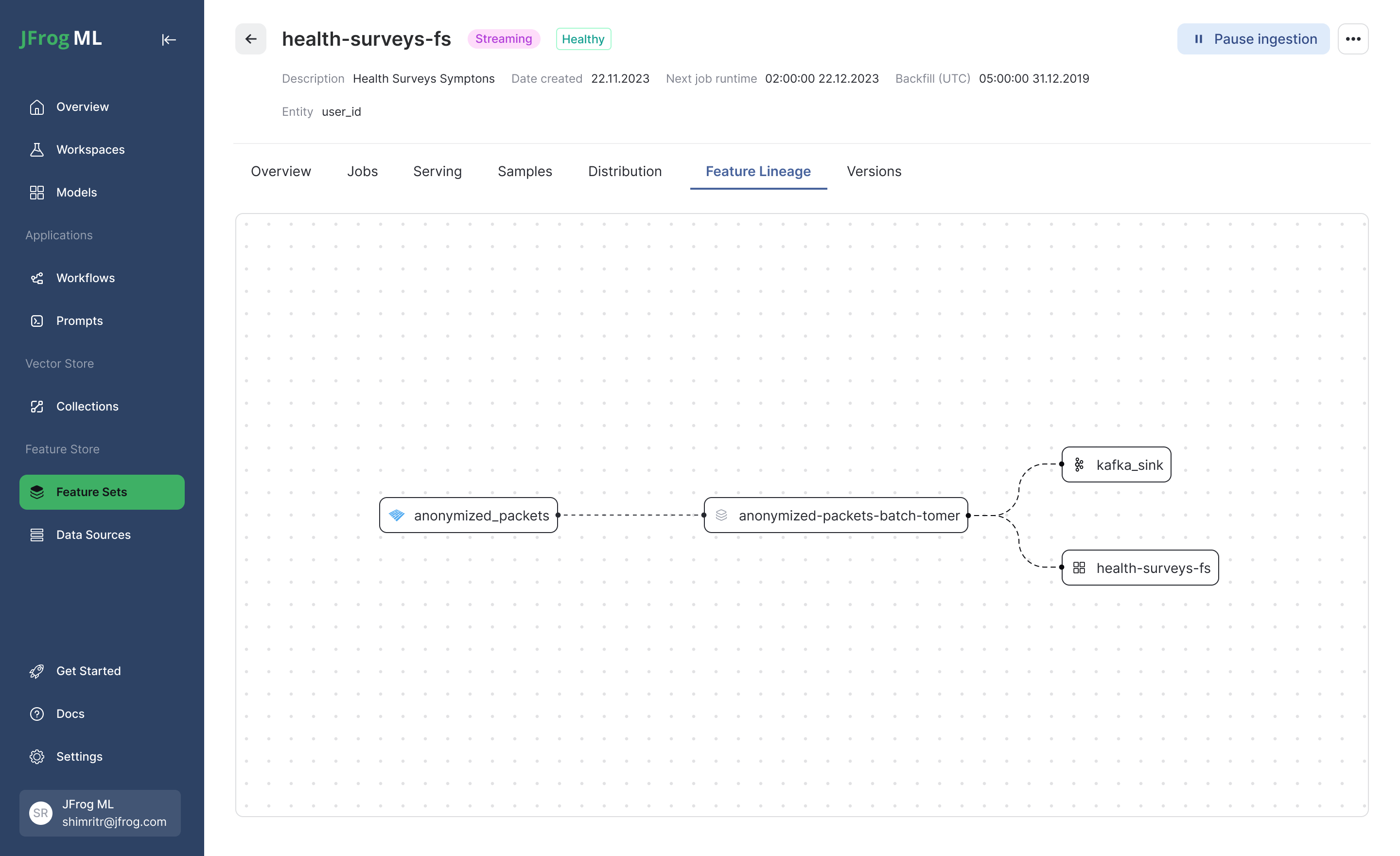This screenshot has height=856, width=1400.
Task: Click the Workspaces flask icon
Action: (x=37, y=149)
